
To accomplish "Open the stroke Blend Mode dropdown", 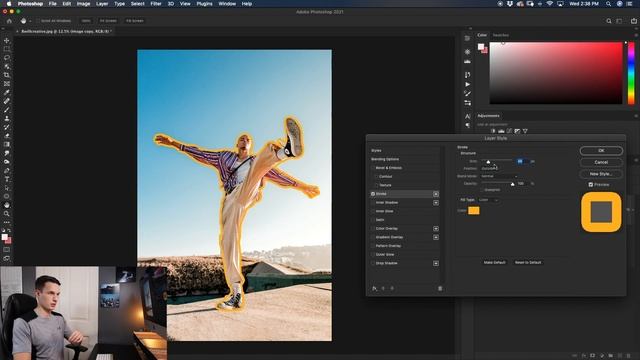I will (x=500, y=176).
